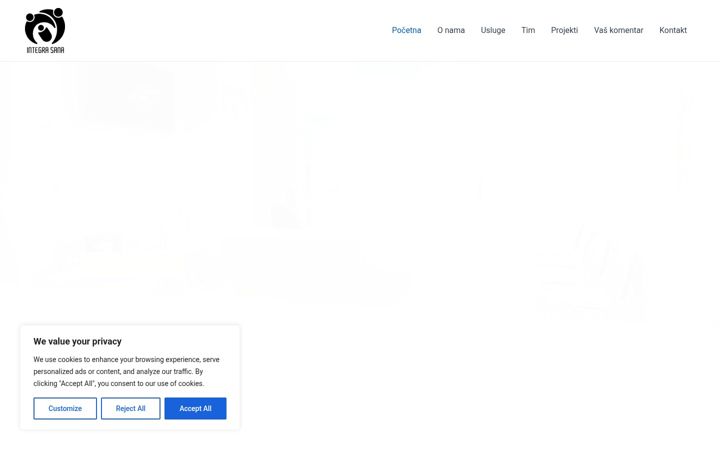
Task: Navigate to the Tim page
Action: tap(528, 30)
